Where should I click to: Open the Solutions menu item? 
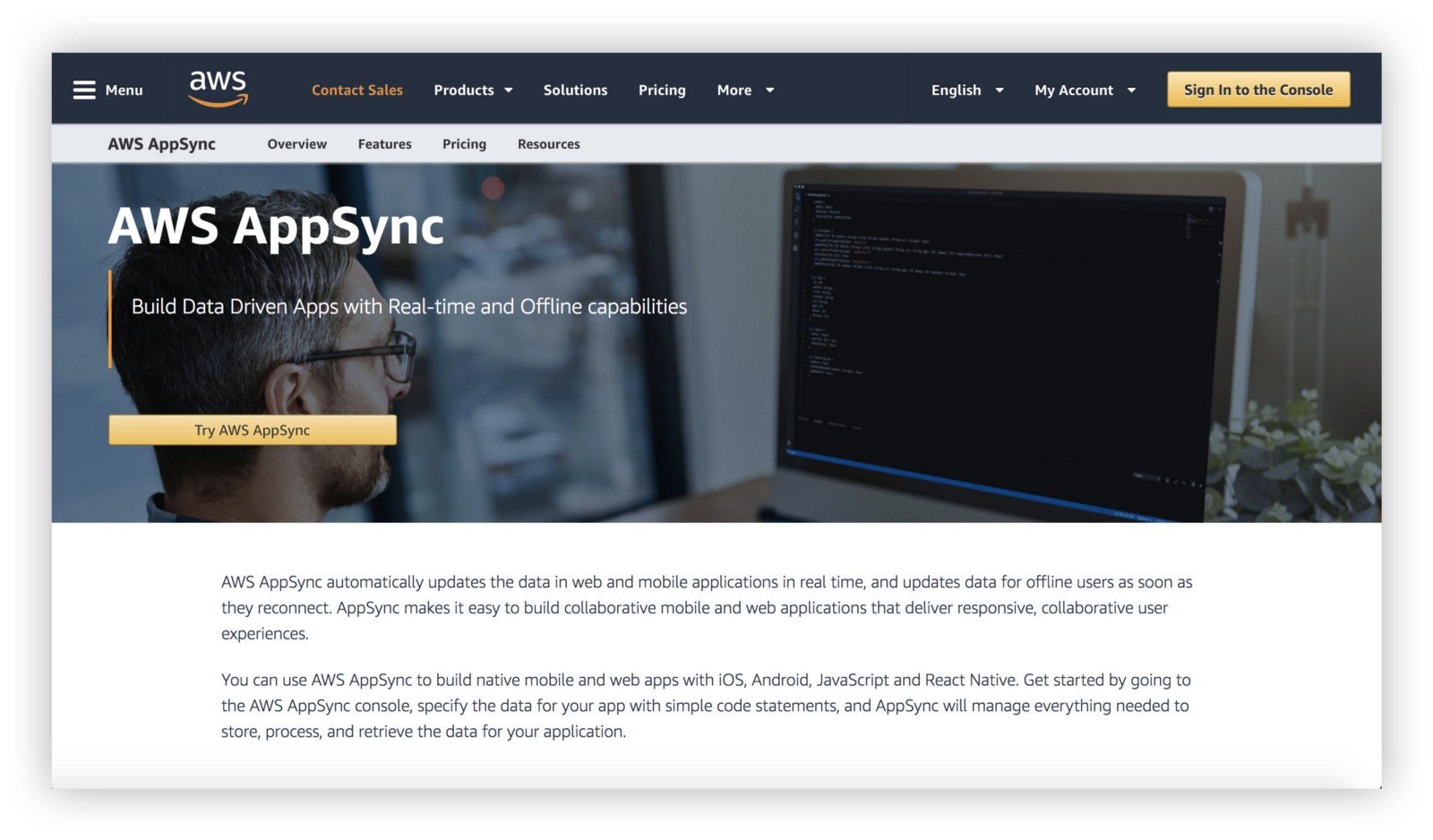pos(575,90)
